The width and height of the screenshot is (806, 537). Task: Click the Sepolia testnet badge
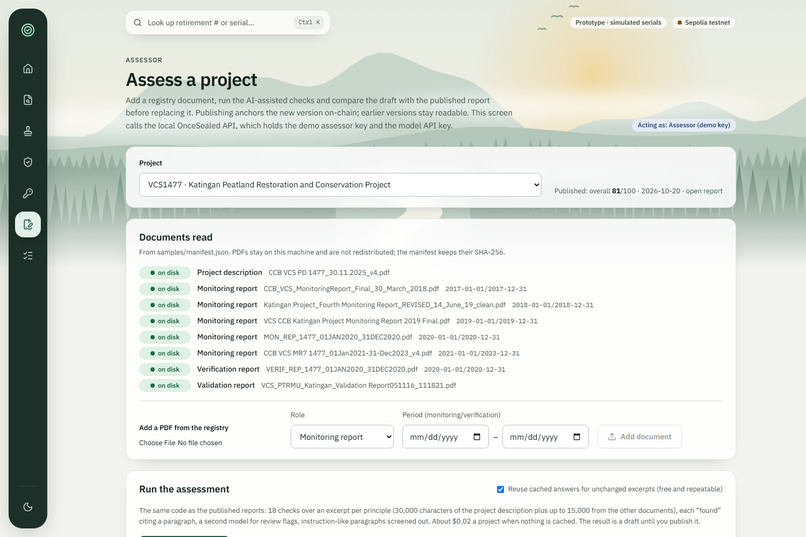click(x=703, y=23)
